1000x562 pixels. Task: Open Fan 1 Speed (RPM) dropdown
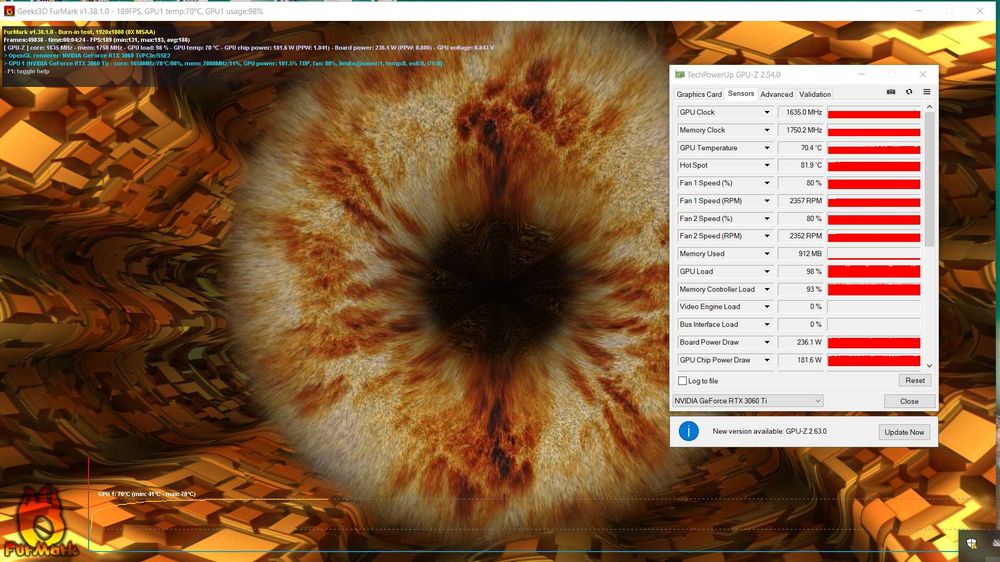click(767, 201)
